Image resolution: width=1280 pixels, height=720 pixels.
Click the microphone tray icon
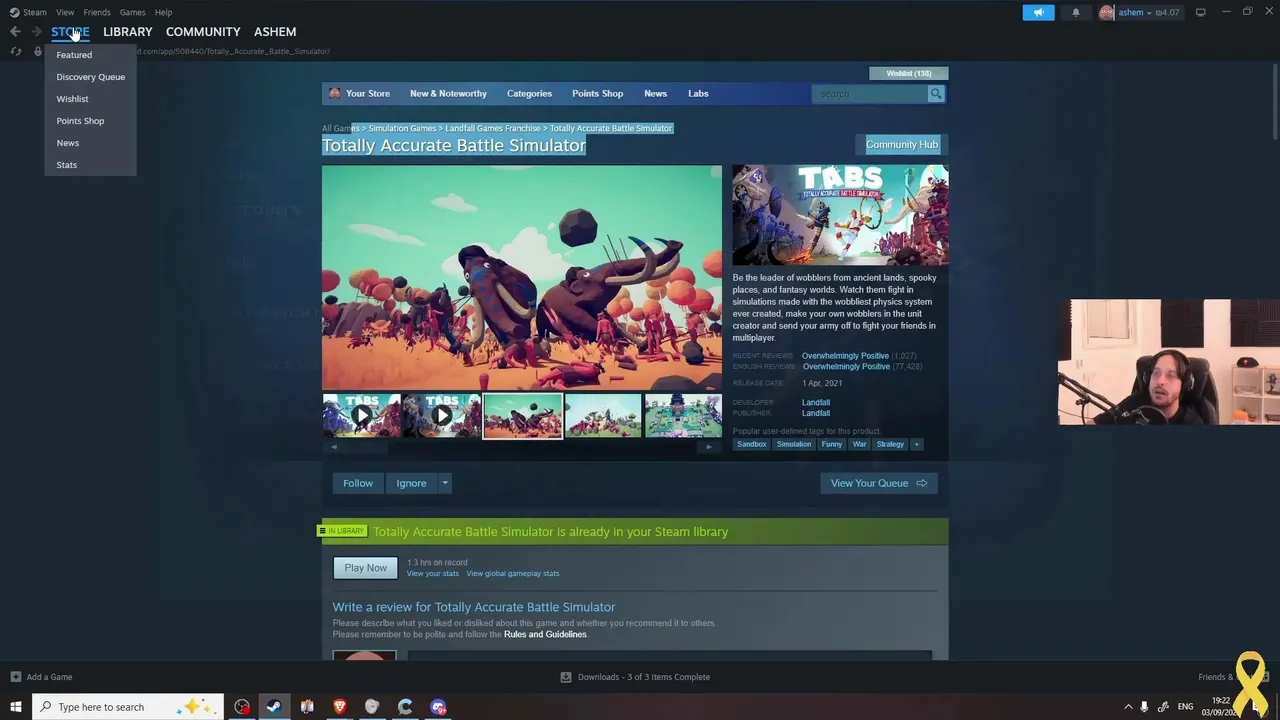pyautogui.click(x=1144, y=707)
